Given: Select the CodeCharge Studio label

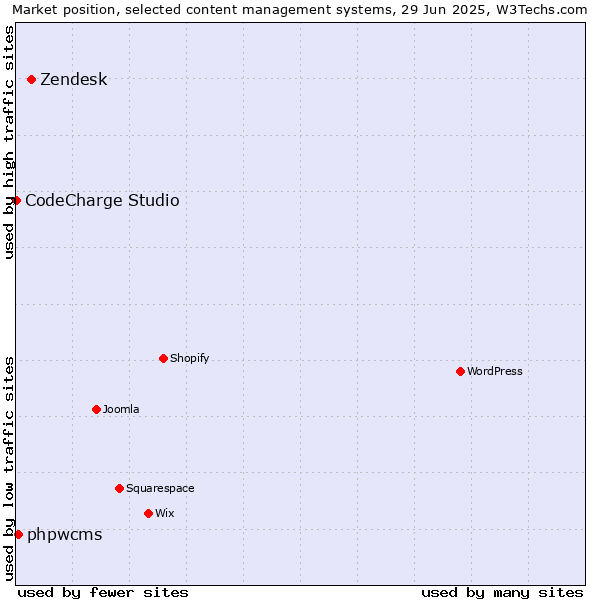Looking at the screenshot, I should pyautogui.click(x=102, y=201).
